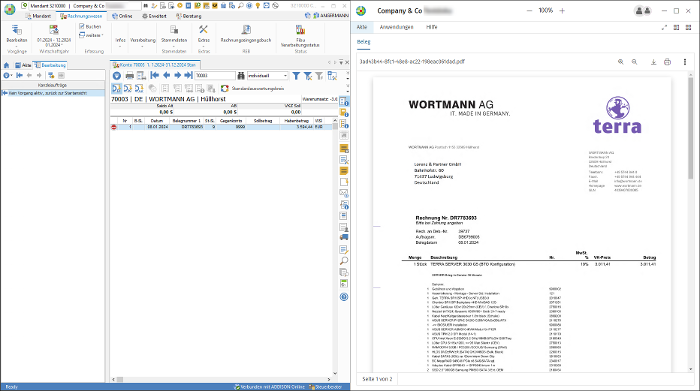Click the Datum column header
Screen dimensions: 700x391
coord(157,121)
